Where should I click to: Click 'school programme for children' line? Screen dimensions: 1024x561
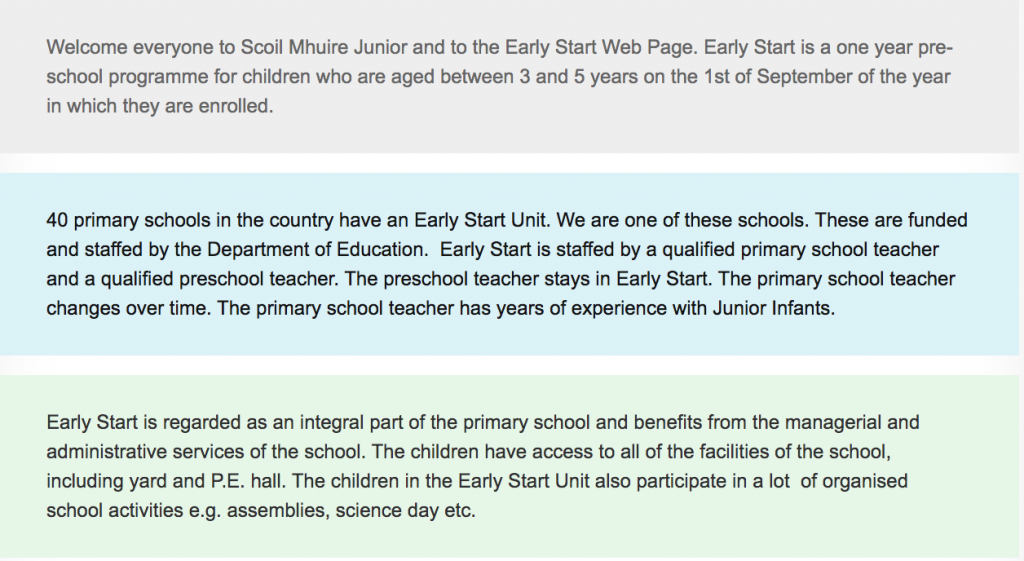pos(498,76)
